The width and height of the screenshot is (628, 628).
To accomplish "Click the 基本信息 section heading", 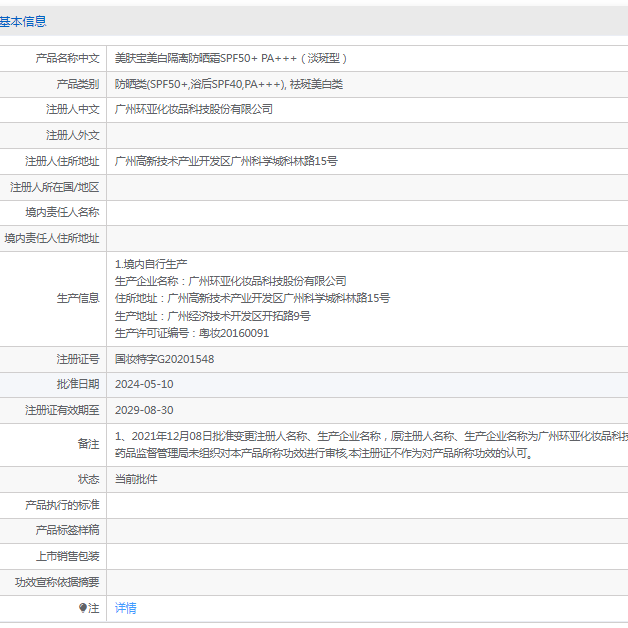I will point(23,21).
